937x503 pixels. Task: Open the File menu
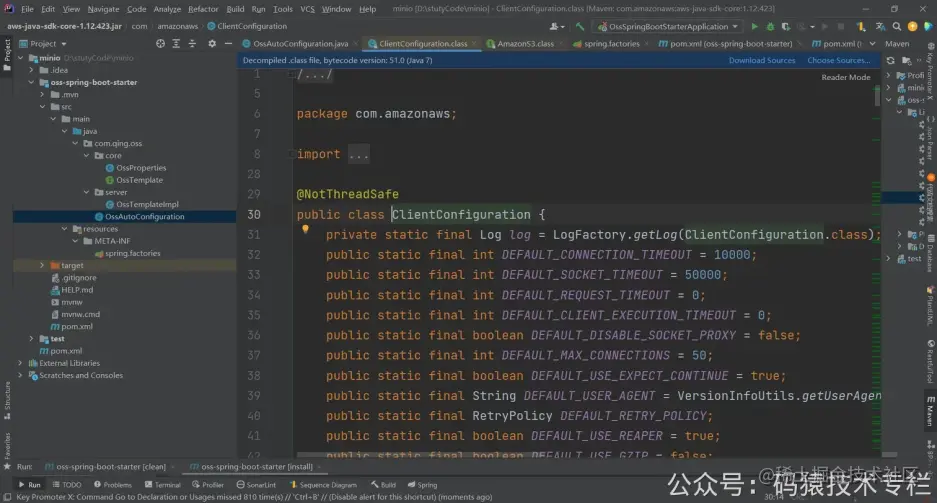27,9
